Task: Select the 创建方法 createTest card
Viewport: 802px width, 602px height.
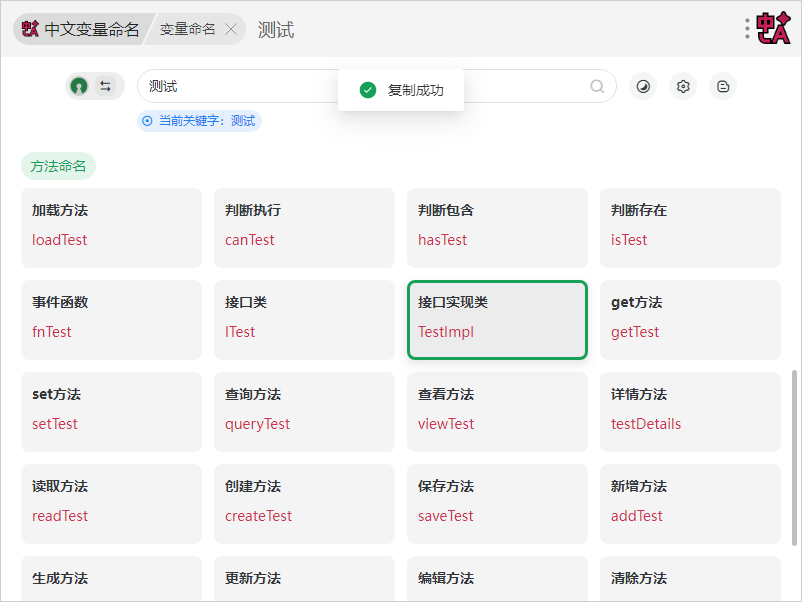Action: (304, 504)
